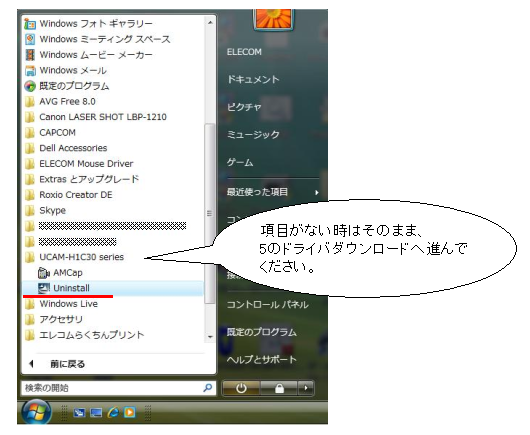Click the エレコムらくちんプリント folder icon

(x=30, y=335)
